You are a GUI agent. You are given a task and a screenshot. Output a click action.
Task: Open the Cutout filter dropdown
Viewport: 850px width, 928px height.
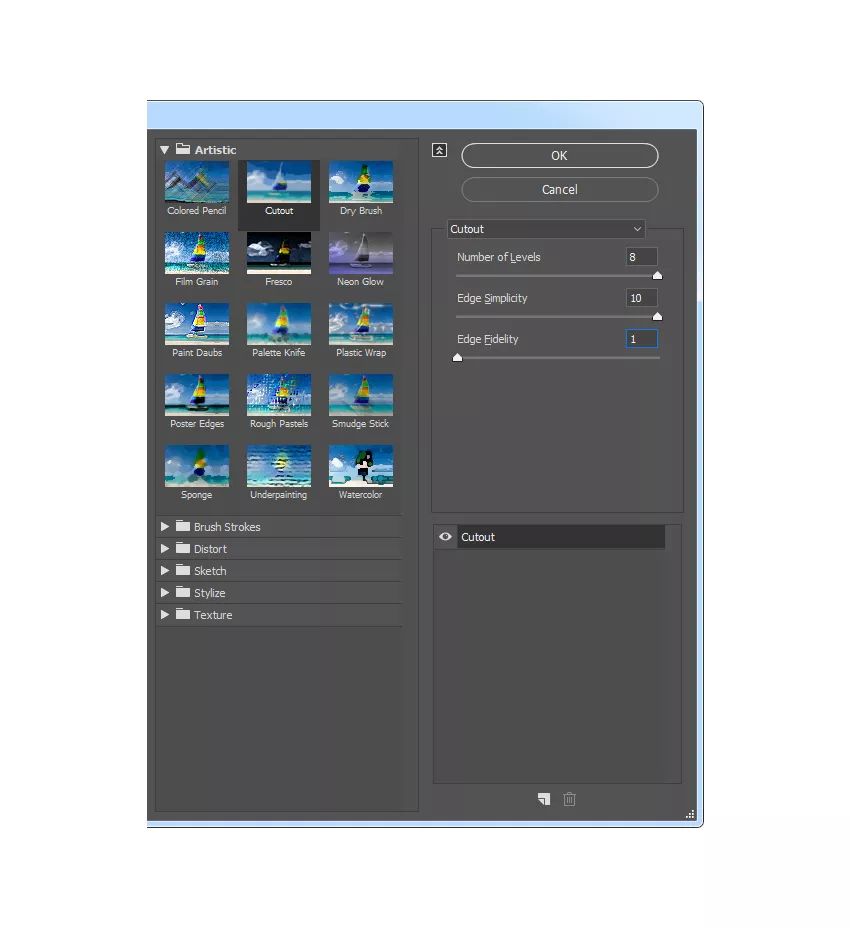point(546,229)
